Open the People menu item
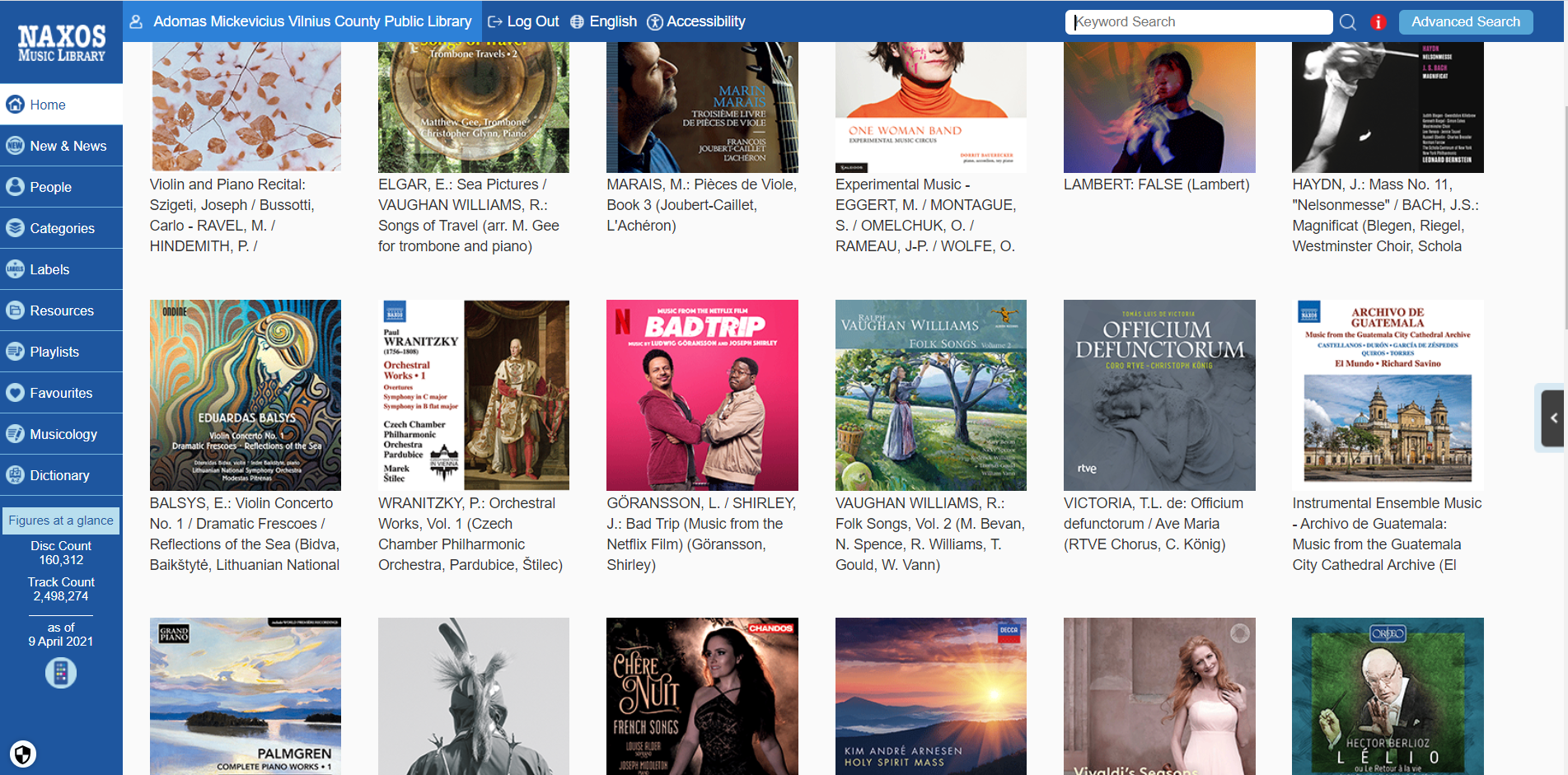This screenshot has width=1568, height=775. click(61, 187)
